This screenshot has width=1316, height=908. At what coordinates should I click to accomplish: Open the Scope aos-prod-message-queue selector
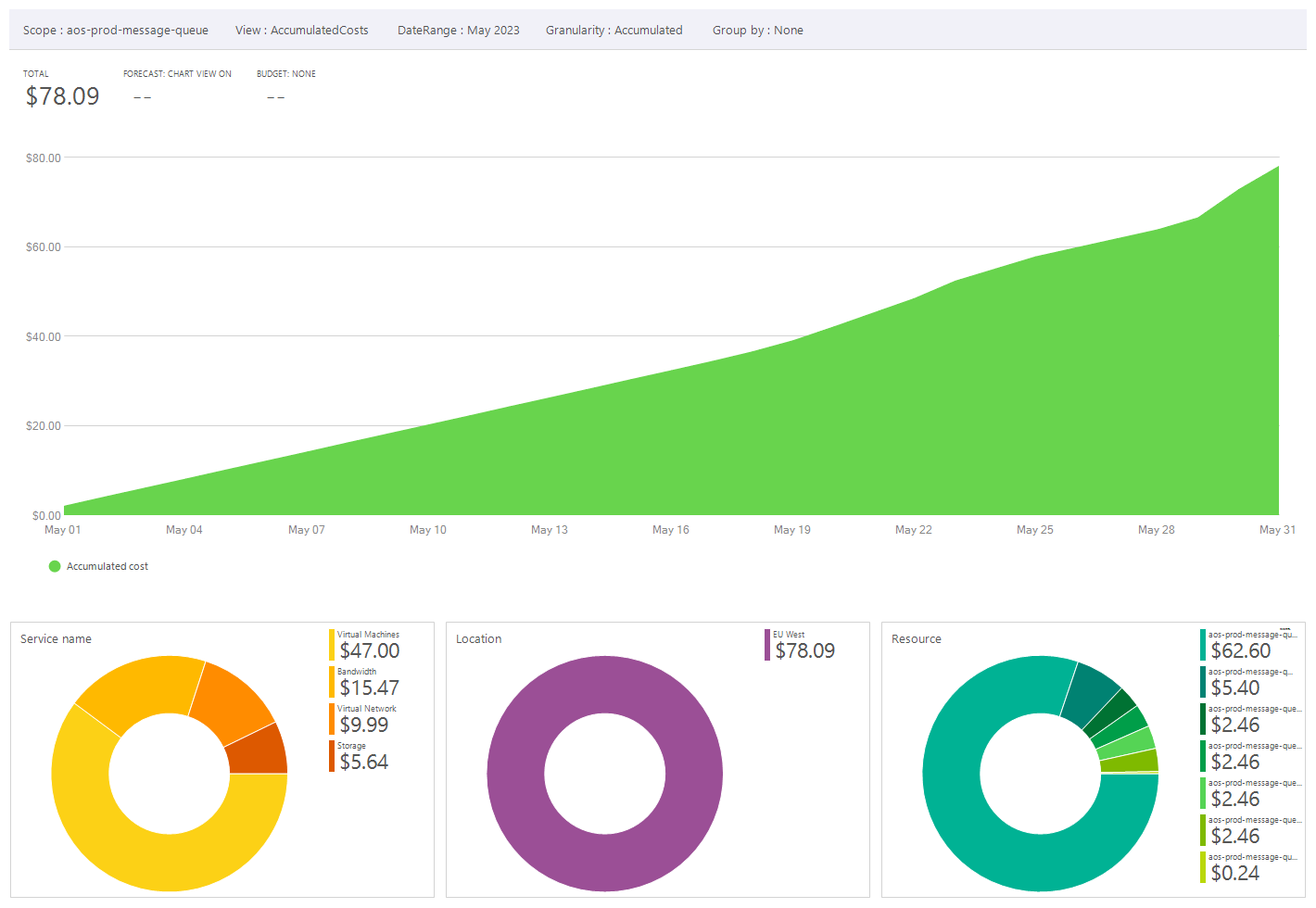116,31
